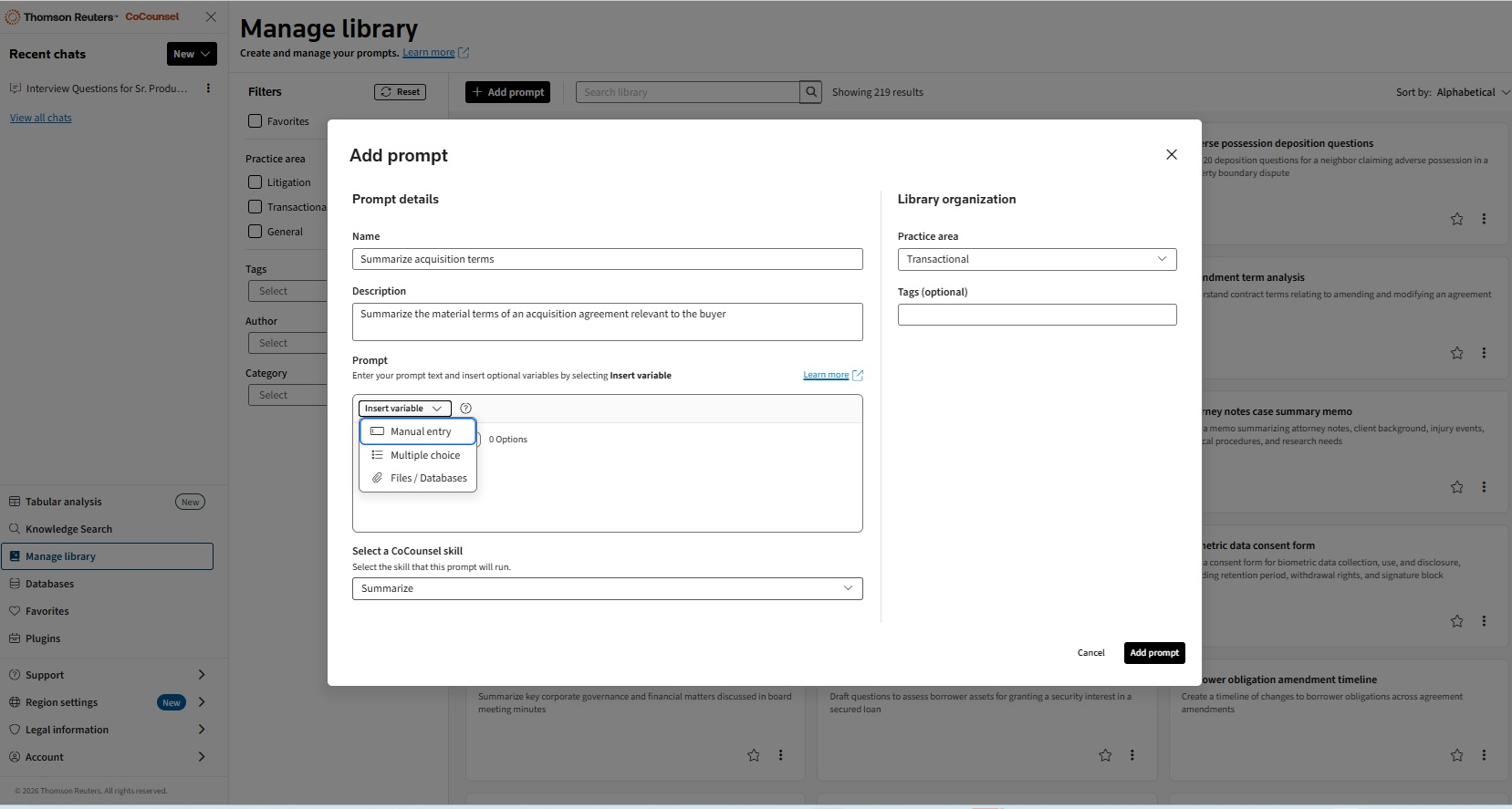Close the CoCounsel sidebar with the X icon
The width and height of the screenshot is (1512, 809).
211,17
